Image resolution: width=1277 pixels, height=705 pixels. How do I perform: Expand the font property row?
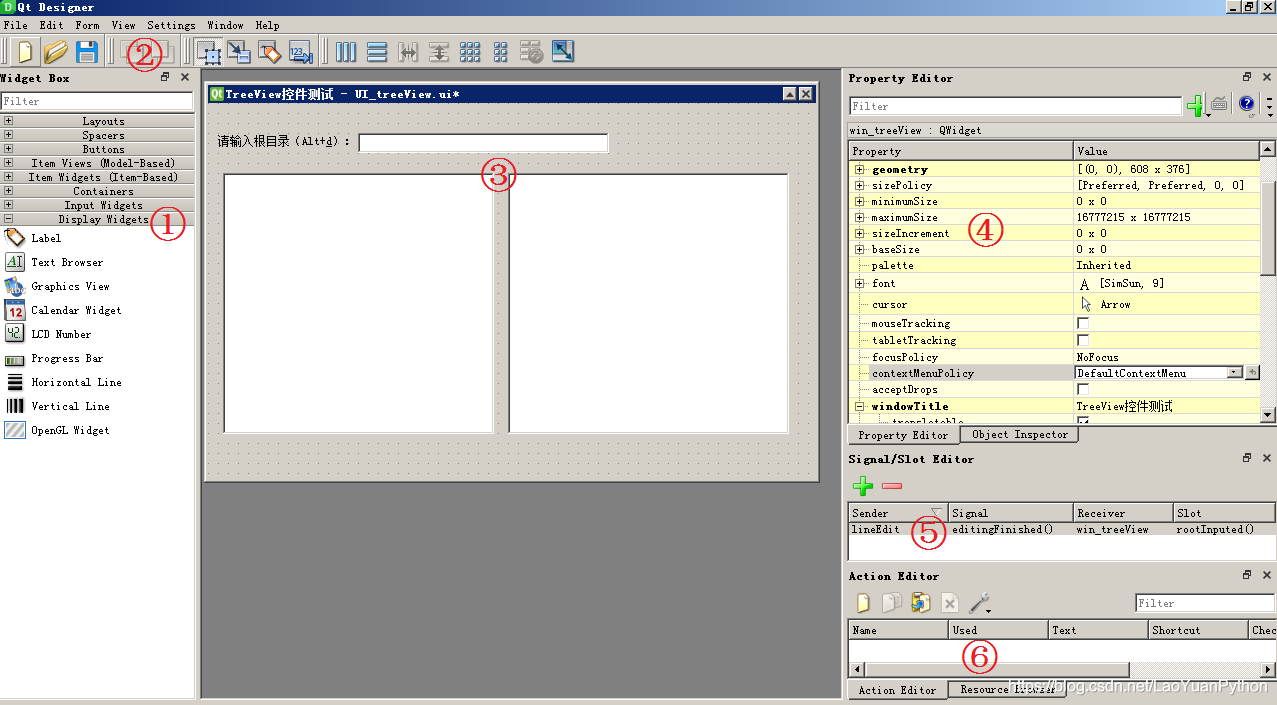860,283
